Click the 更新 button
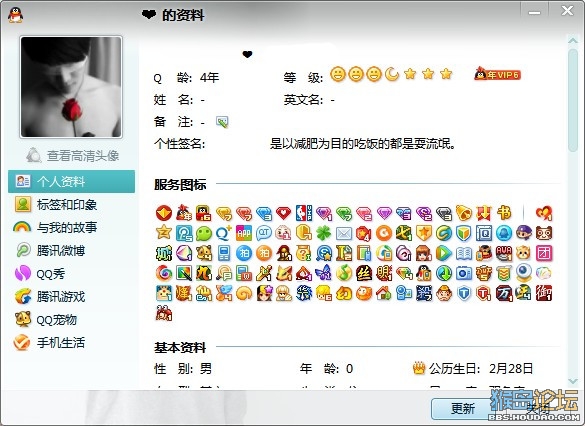The image size is (585, 426). 463,408
